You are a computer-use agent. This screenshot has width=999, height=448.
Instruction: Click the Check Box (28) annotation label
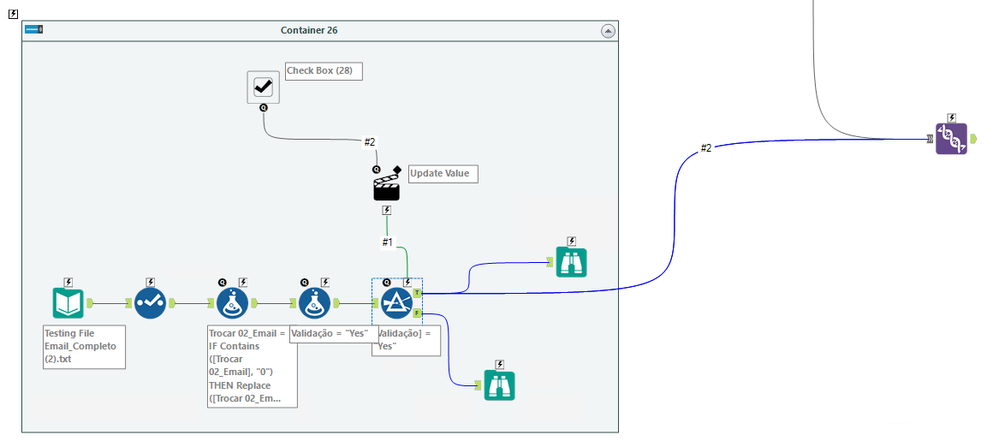point(324,71)
